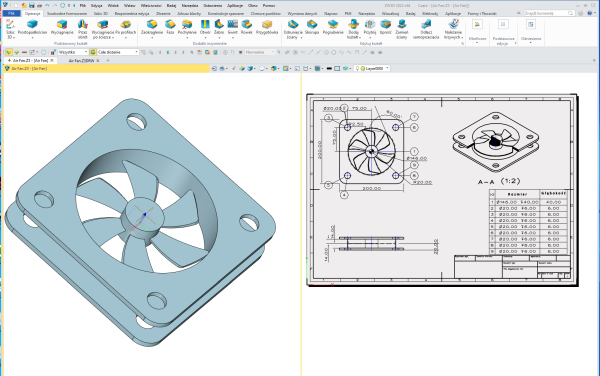The image size is (600, 376).
Task: Click the Dodaj kształt tool
Action: pos(353,29)
